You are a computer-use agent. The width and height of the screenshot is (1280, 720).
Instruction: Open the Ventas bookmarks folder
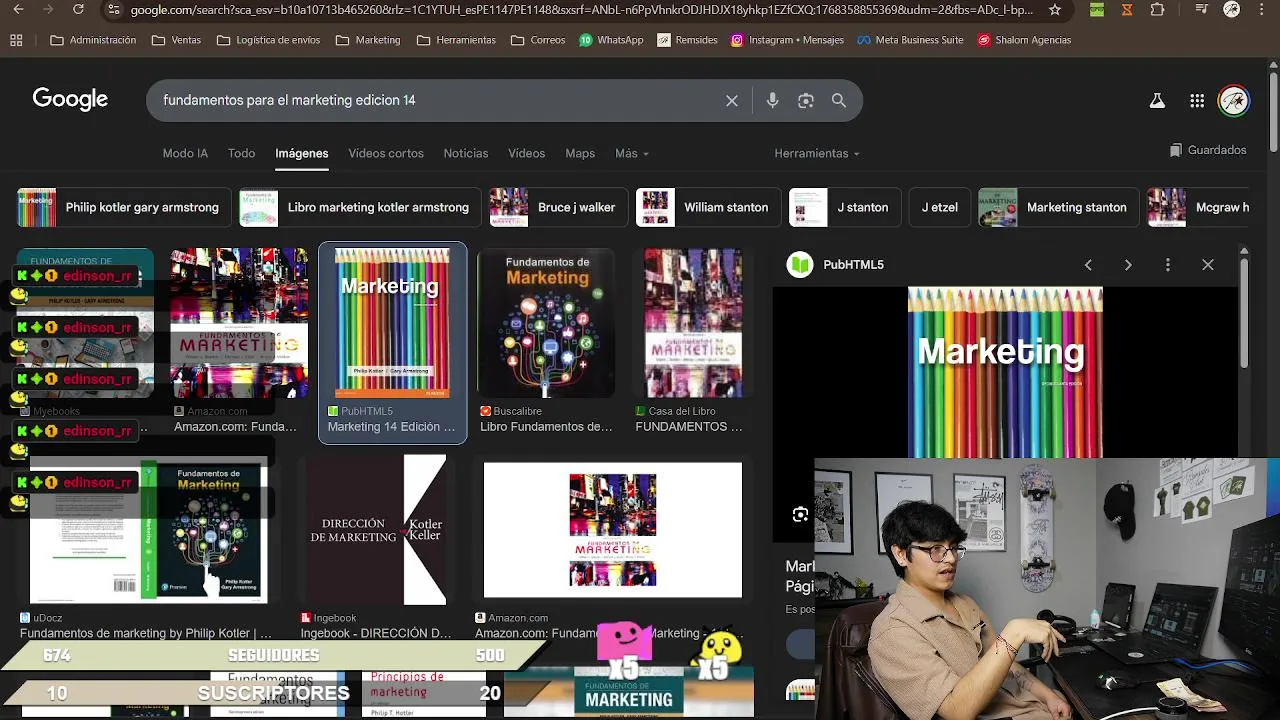(x=176, y=40)
